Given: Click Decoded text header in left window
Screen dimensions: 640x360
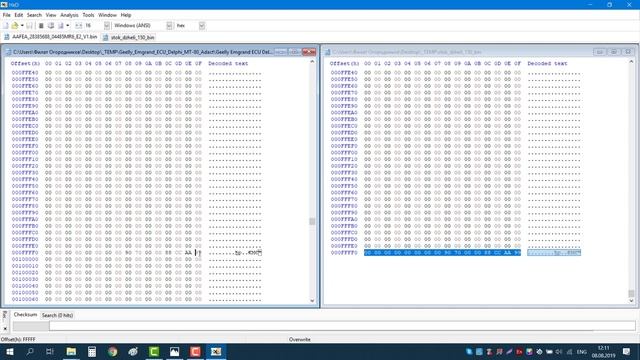Looking at the screenshot, I should pos(228,63).
